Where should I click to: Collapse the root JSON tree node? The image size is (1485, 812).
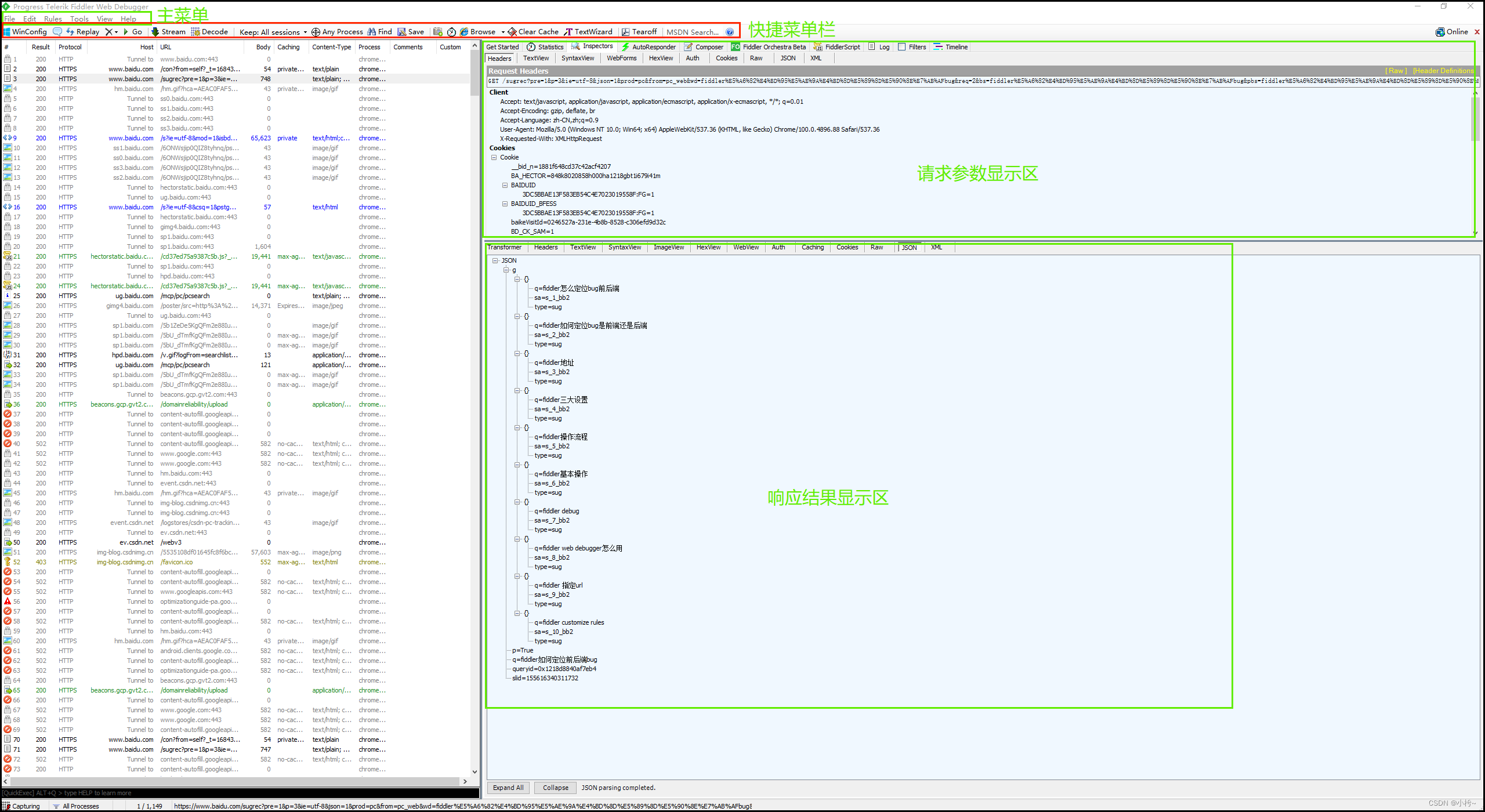click(x=495, y=260)
